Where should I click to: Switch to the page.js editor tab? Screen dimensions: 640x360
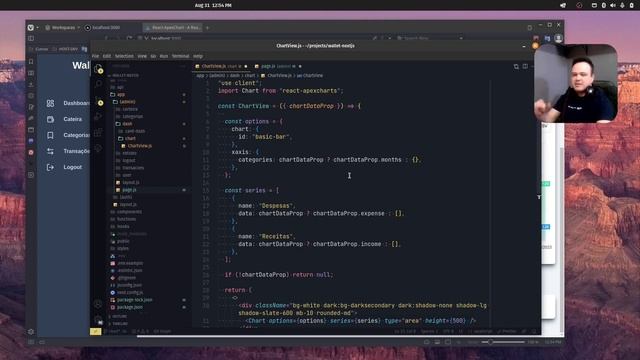tap(278, 66)
